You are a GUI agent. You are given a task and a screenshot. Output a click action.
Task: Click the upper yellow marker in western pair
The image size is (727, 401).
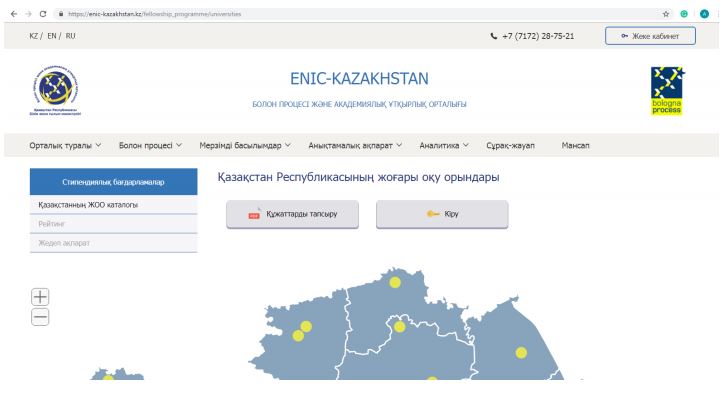(x=306, y=326)
